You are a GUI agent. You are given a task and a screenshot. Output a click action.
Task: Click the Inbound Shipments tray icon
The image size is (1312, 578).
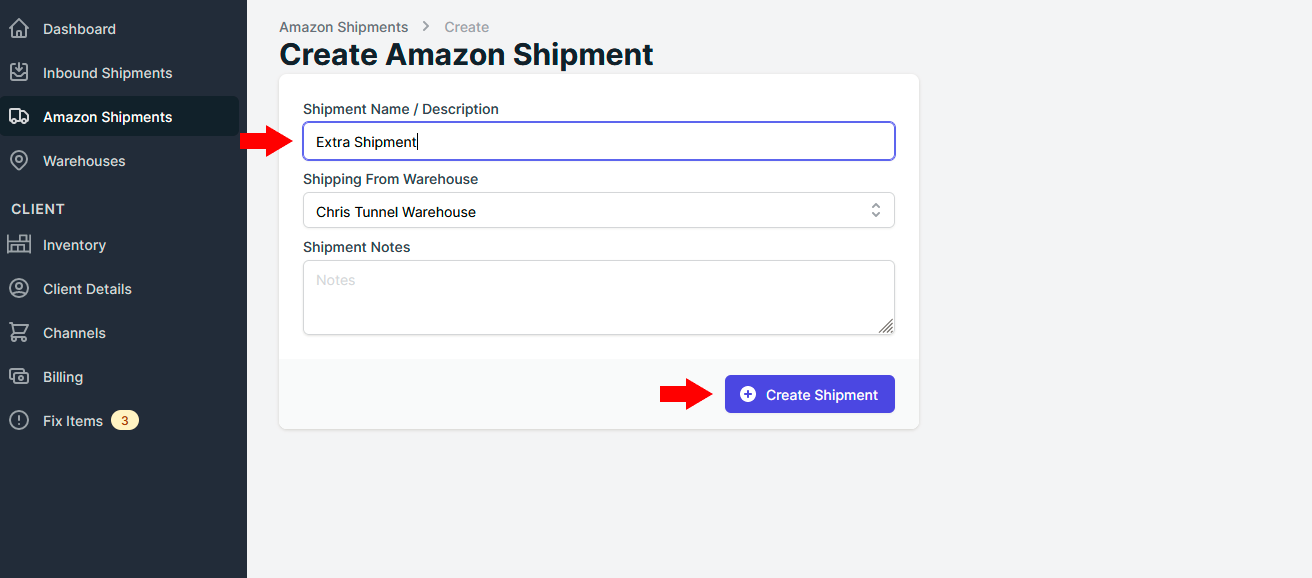tap(19, 73)
